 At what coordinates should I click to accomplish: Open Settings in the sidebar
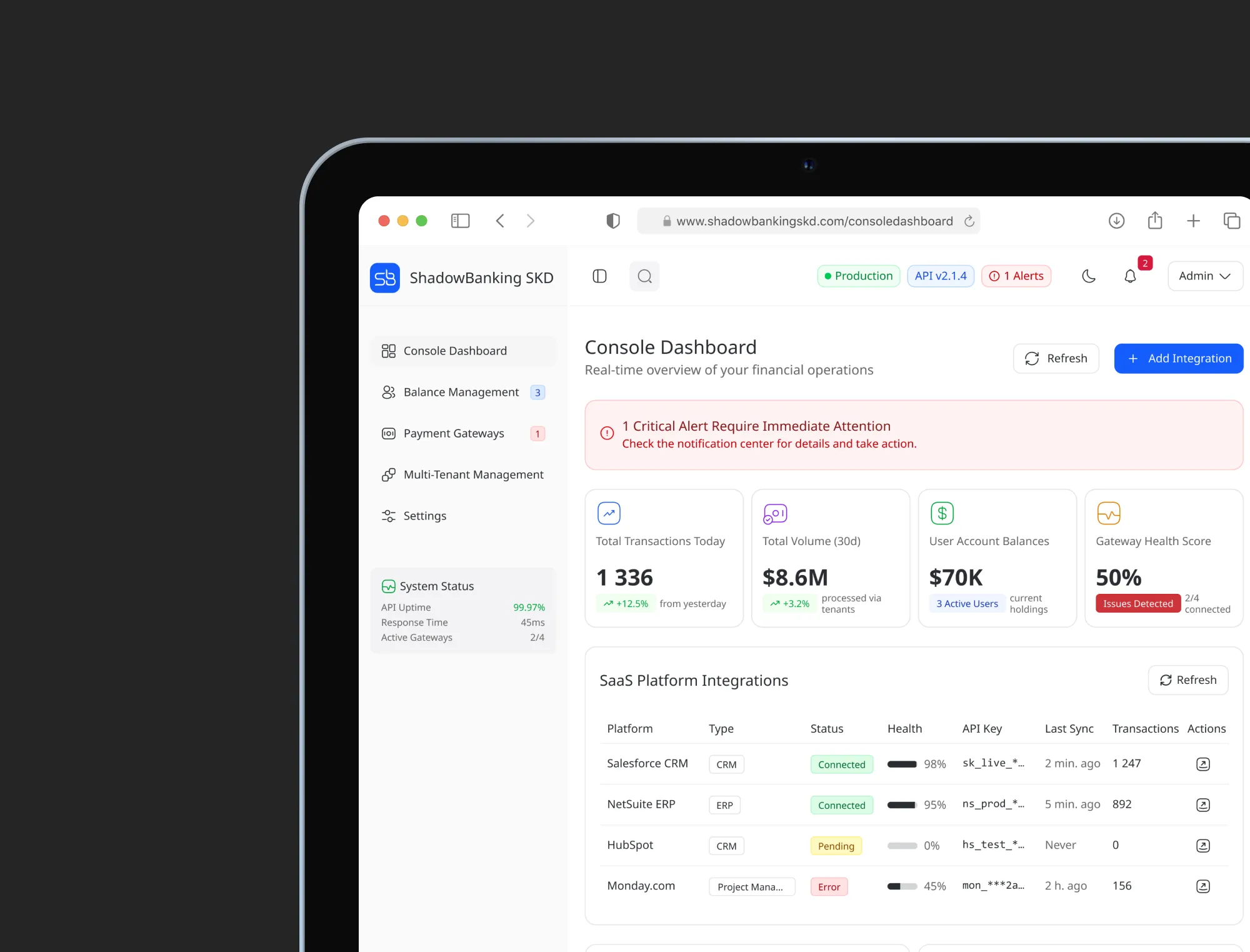(463, 516)
